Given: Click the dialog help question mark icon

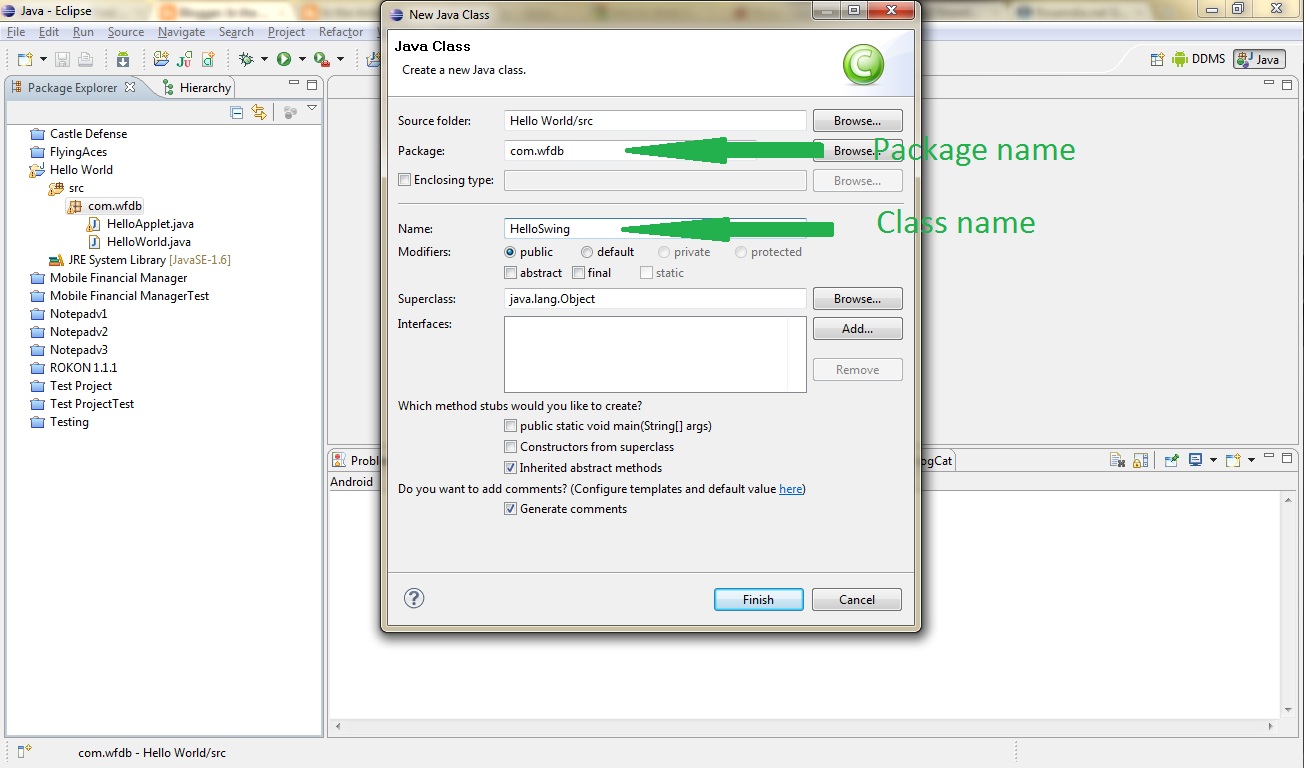Looking at the screenshot, I should (x=414, y=598).
